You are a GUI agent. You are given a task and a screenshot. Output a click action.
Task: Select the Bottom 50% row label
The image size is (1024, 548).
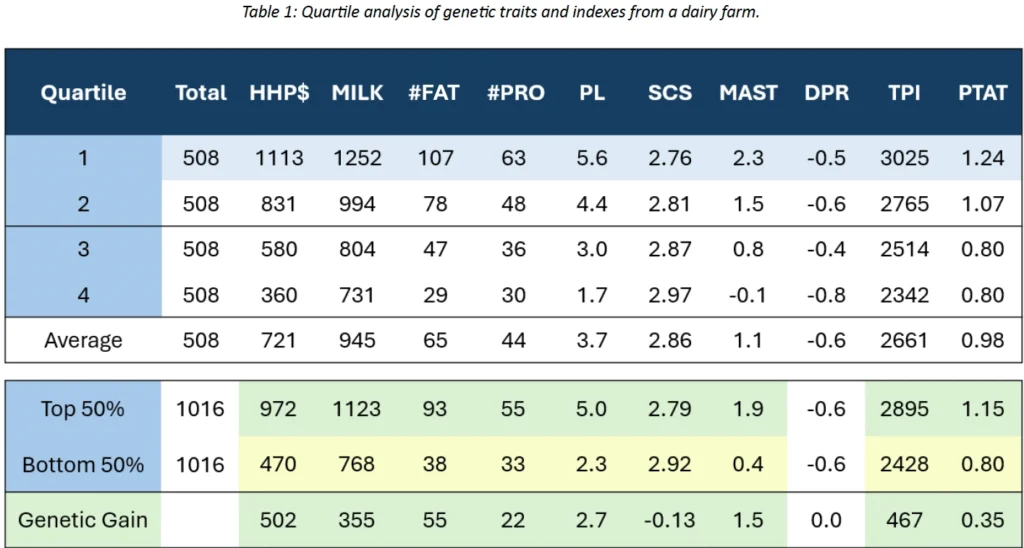[83, 465]
